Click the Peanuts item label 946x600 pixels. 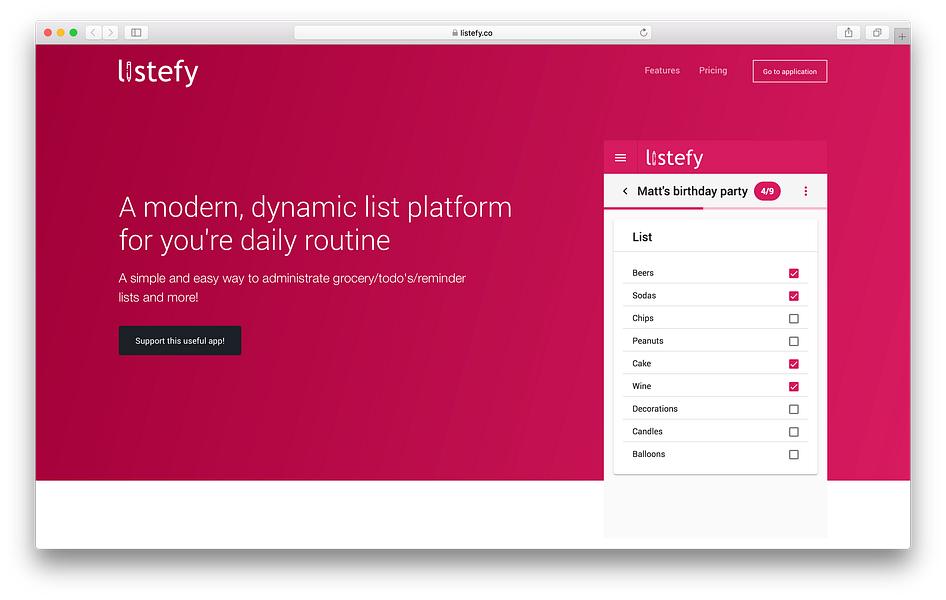click(x=647, y=341)
